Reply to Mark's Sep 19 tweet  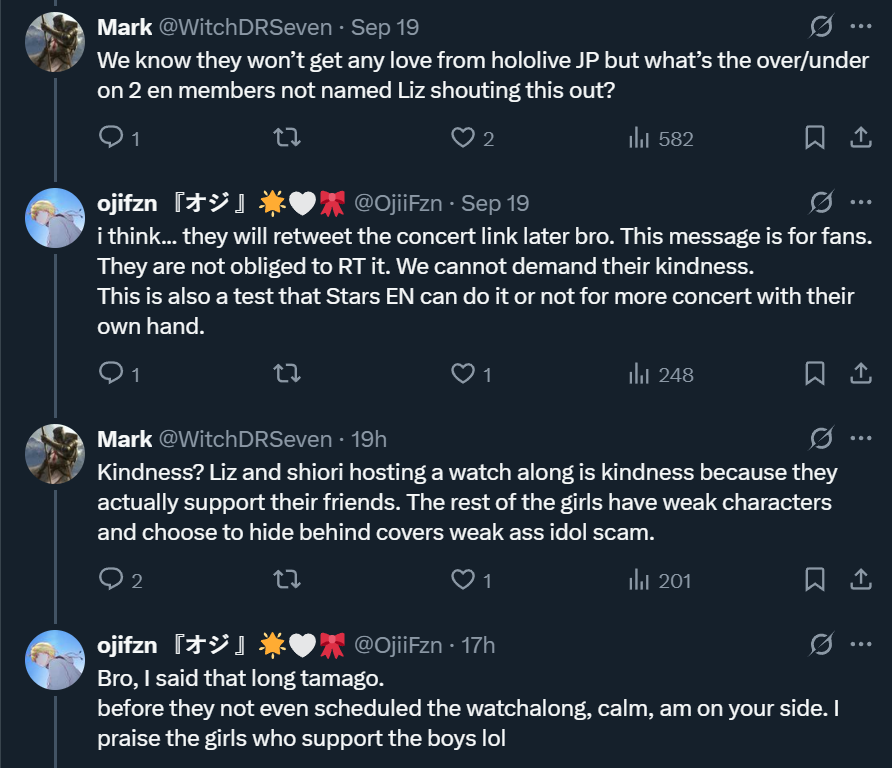coord(111,138)
